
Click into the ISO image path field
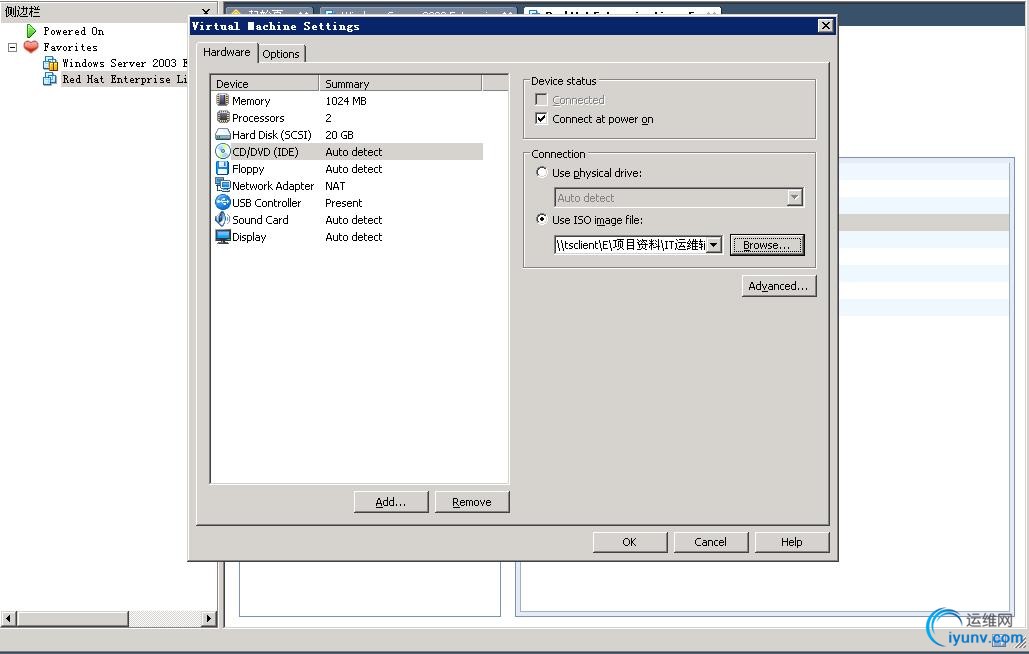click(x=630, y=245)
